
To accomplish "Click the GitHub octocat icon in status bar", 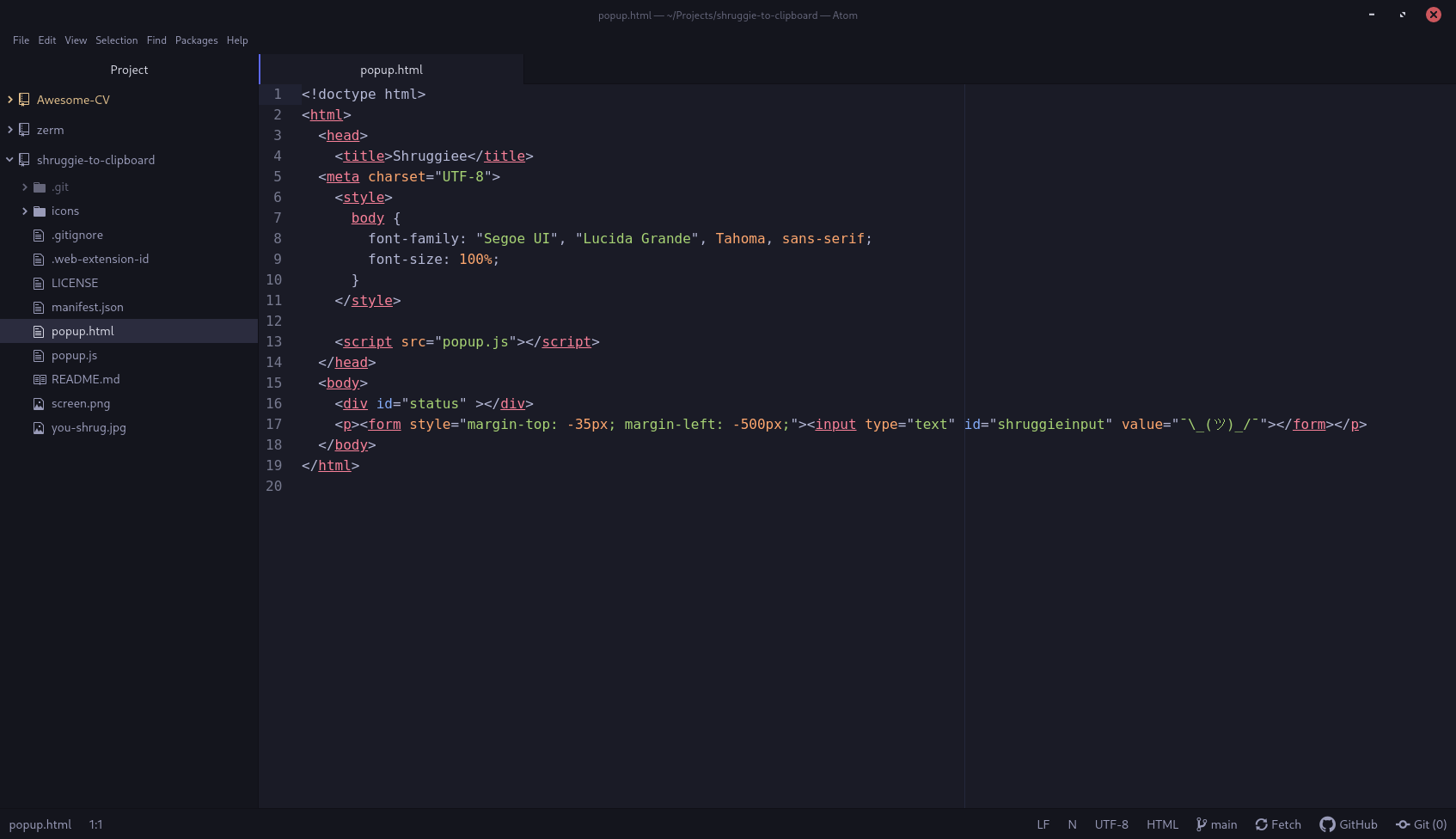I will coord(1328,824).
